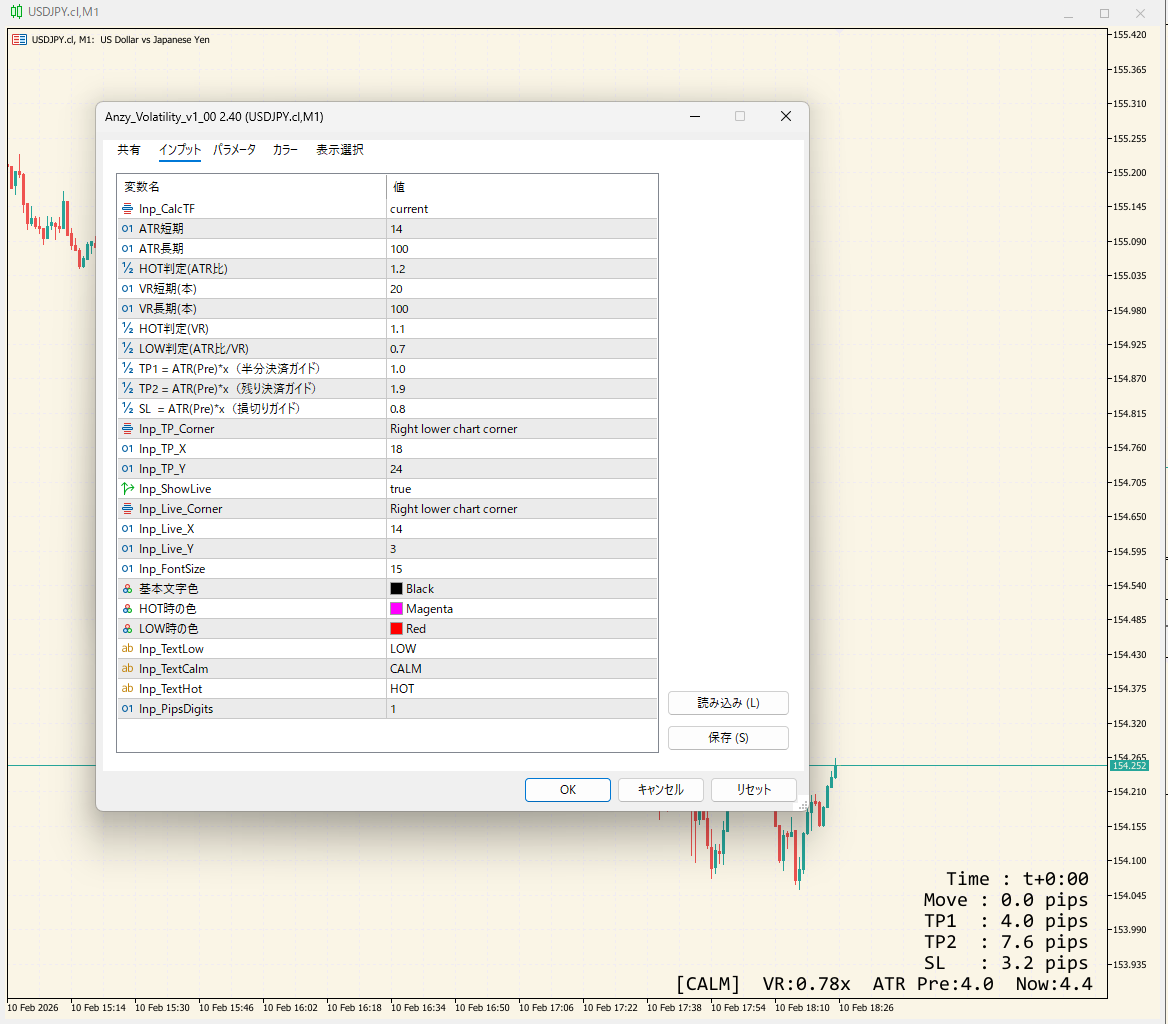
Task: Click the fraction icon beside HOT判定(ATR比)
Action: coord(127,269)
